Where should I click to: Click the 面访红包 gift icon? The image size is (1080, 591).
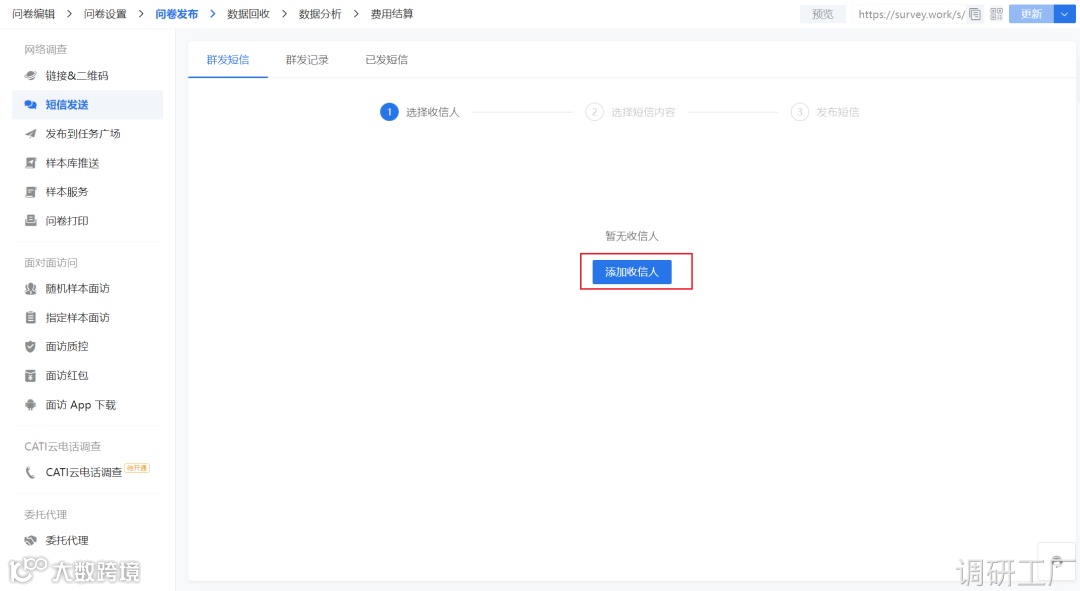[30, 375]
